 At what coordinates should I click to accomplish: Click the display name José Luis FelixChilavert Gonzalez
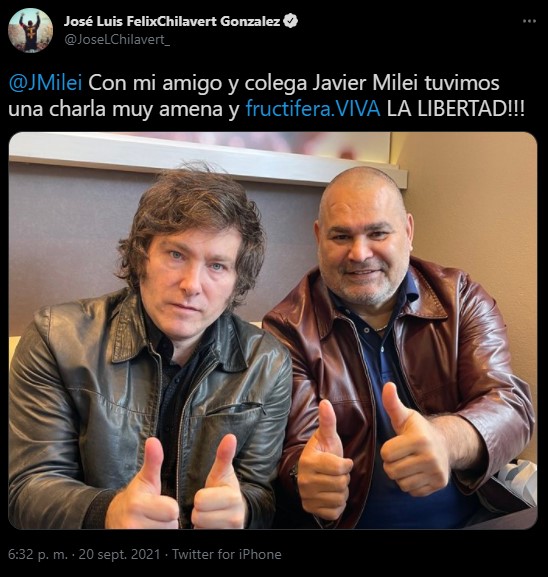pos(172,21)
